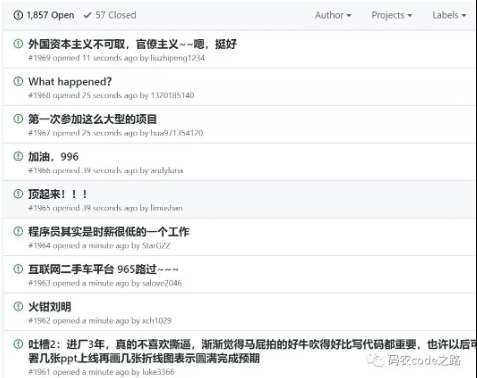Viewport: 477px width, 378px height.
Task: Open issue titled "顶起来！！！"
Action: [58, 194]
